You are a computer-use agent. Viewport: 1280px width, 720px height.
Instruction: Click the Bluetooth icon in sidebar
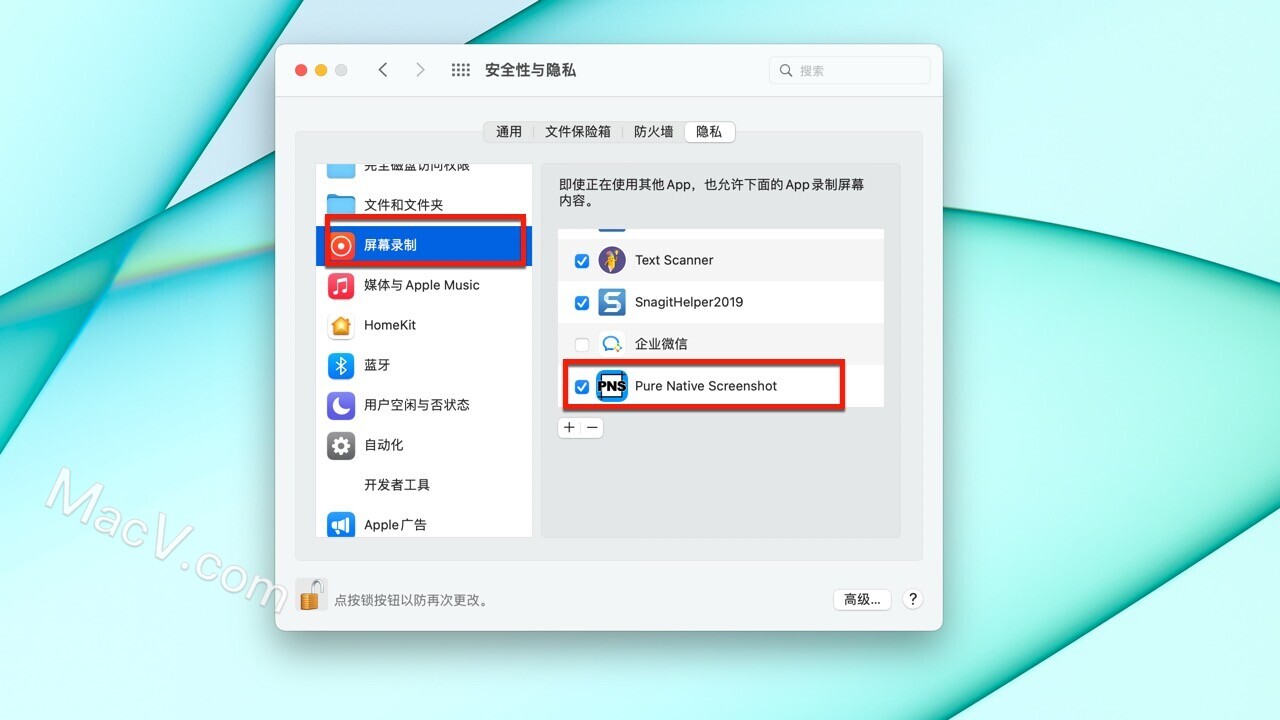pos(341,365)
